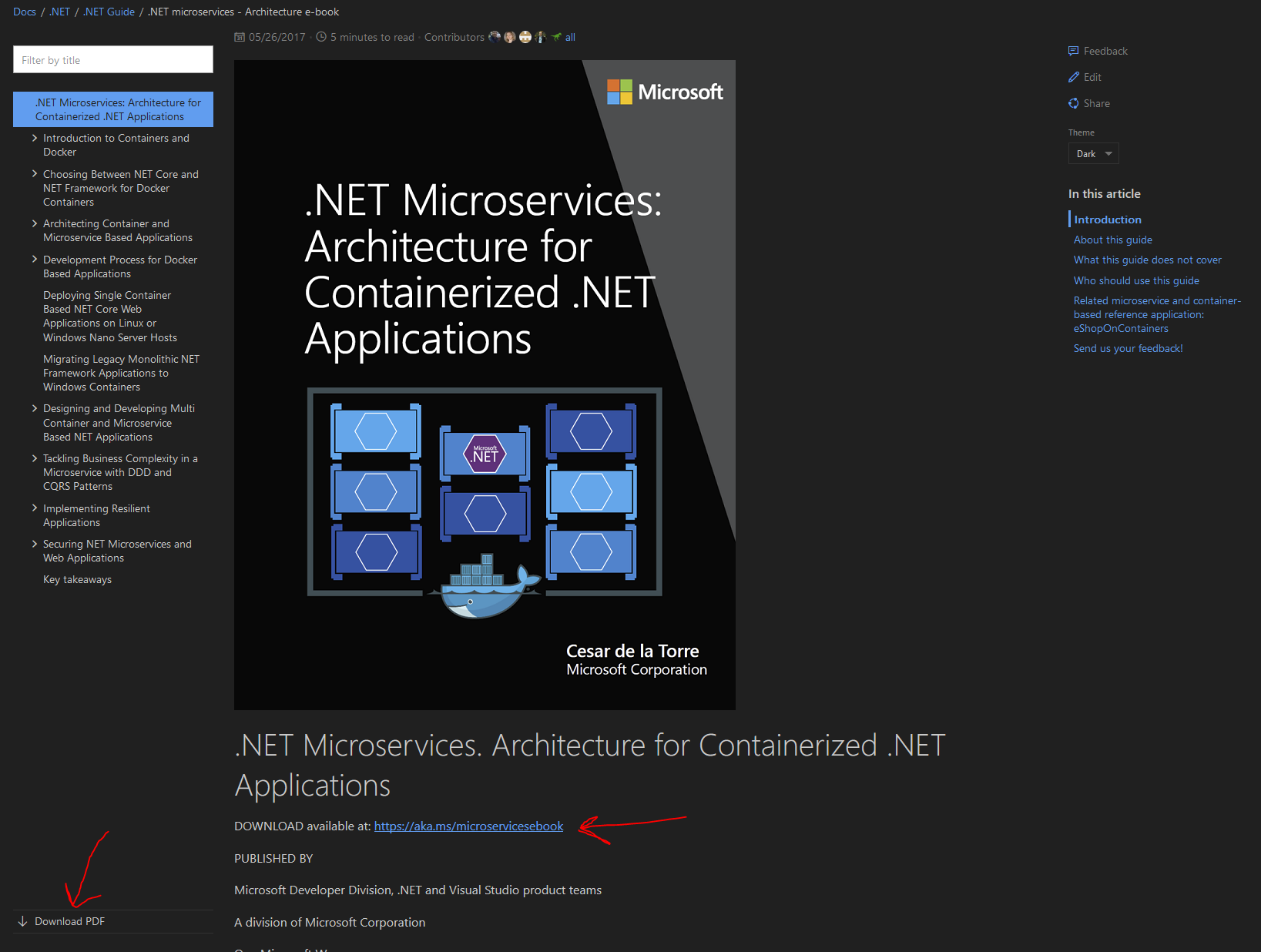Expand Tackling Business Complexity section chevron
The image size is (1261, 952).
tap(35, 458)
